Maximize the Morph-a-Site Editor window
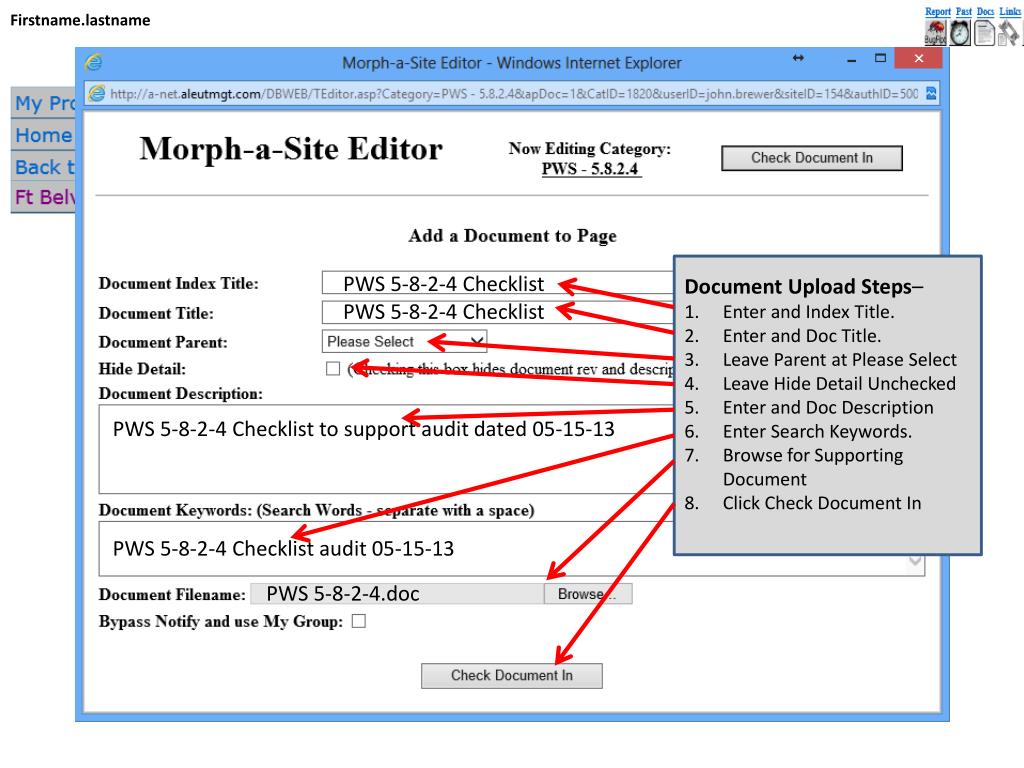The height and width of the screenshot is (768, 1024). 880,58
